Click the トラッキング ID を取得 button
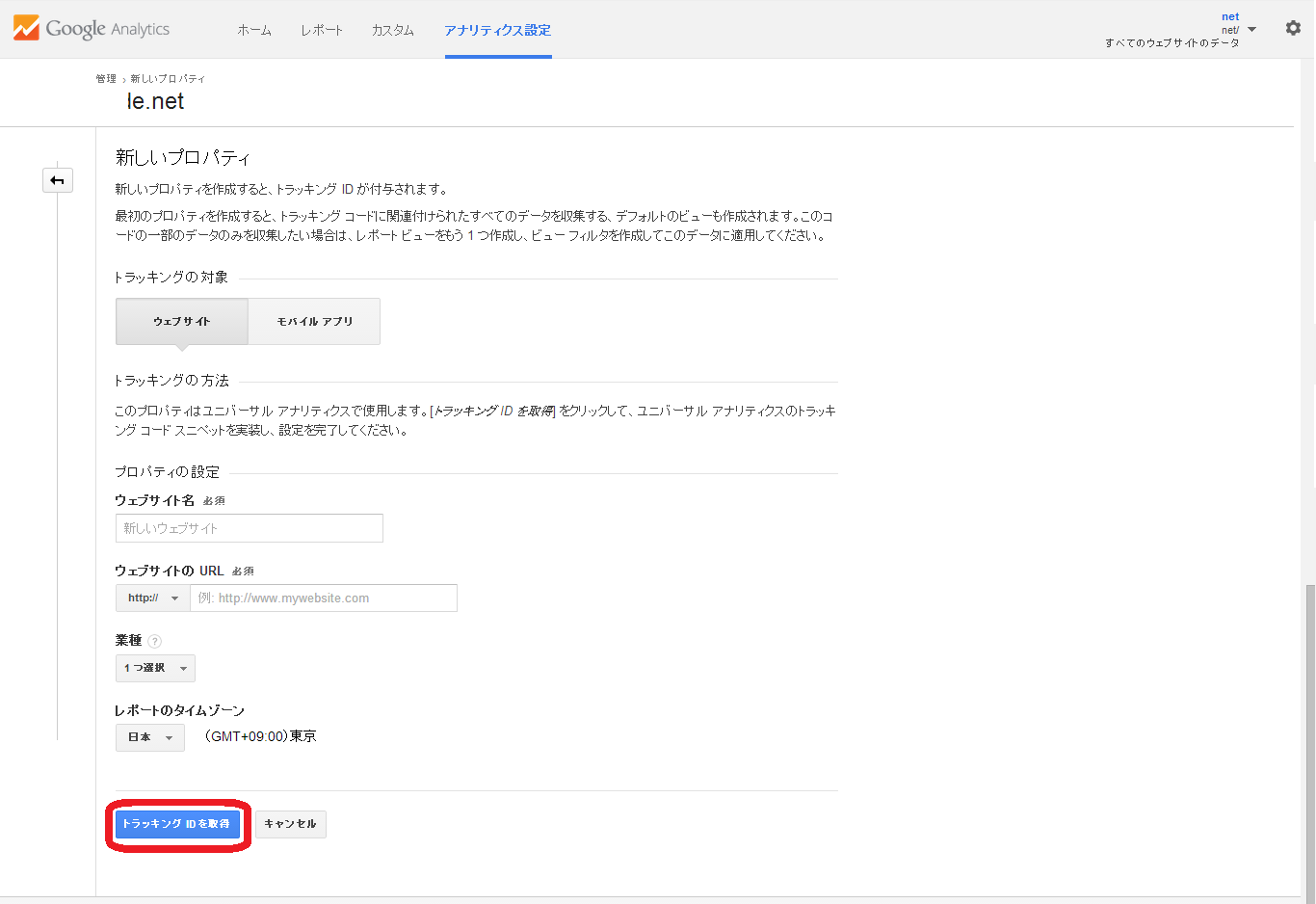 click(x=177, y=824)
